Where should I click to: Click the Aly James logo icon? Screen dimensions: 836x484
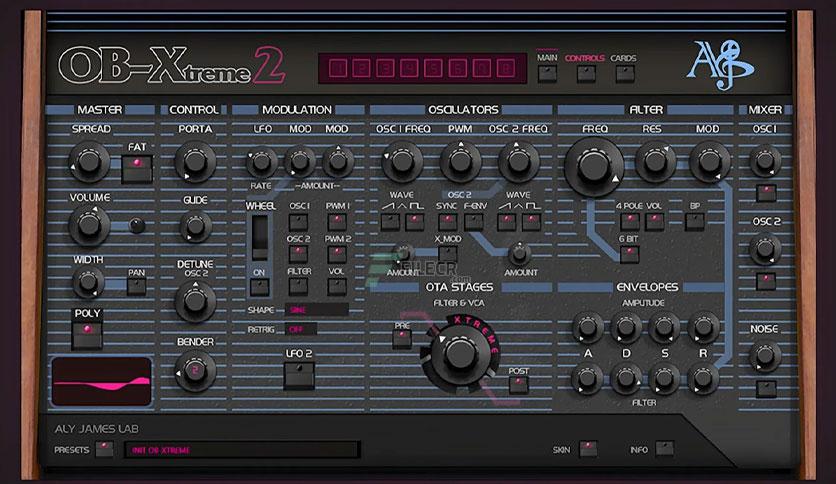pos(720,65)
